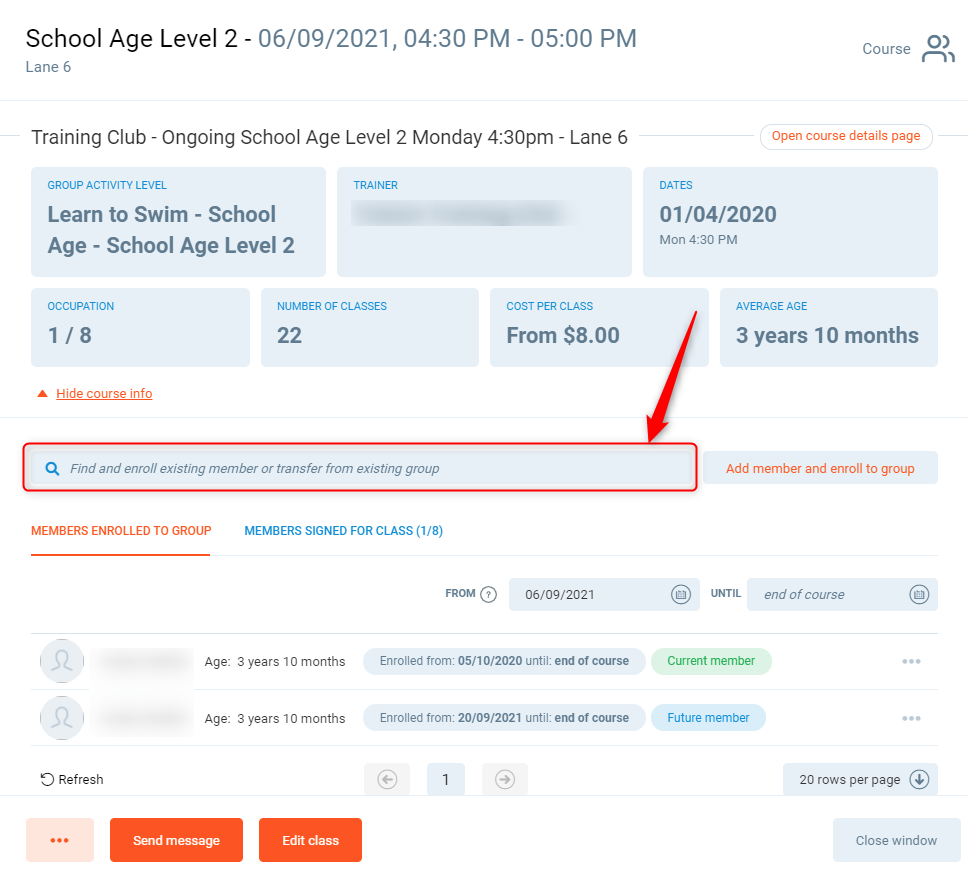Click the find and enroll member search field

[370, 468]
